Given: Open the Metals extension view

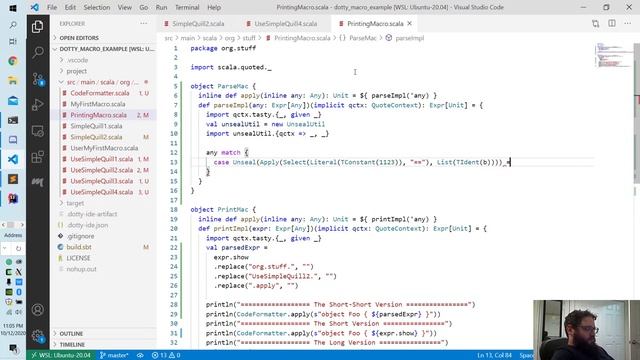Looking at the screenshot, I should coord(38,182).
